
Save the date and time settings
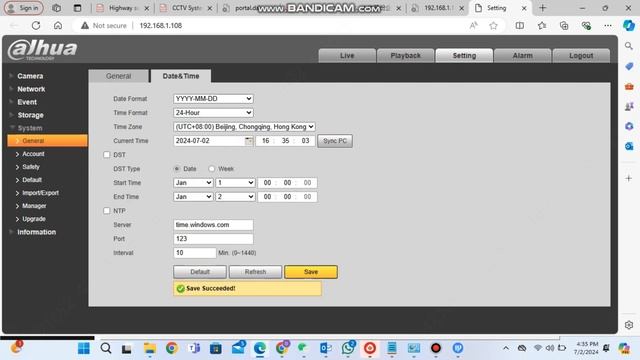pos(311,272)
